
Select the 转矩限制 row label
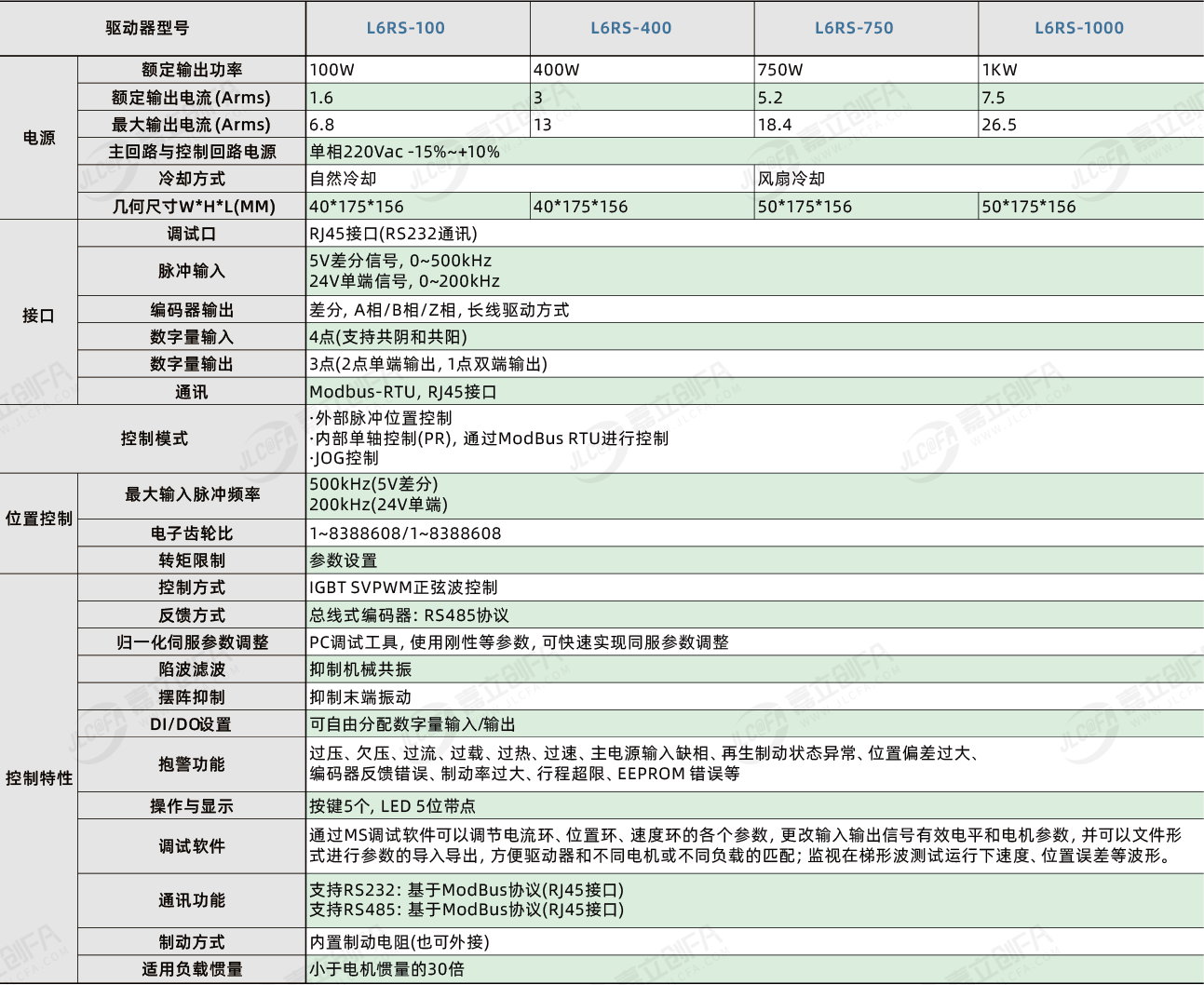pyautogui.click(x=192, y=560)
